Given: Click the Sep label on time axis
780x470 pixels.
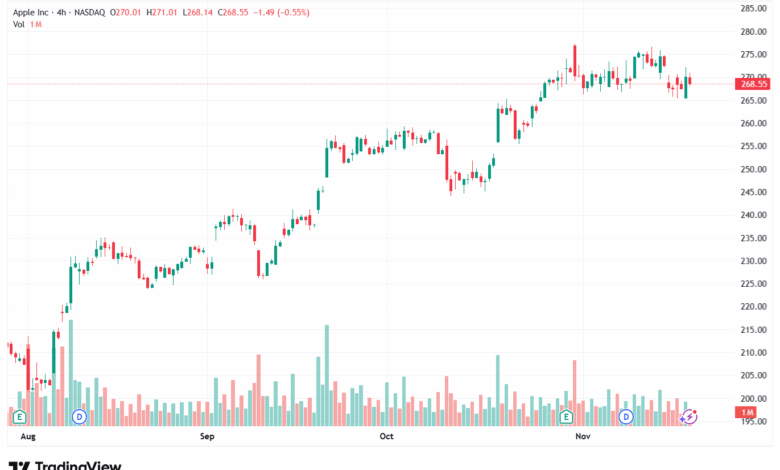Looking at the screenshot, I should click(x=207, y=436).
